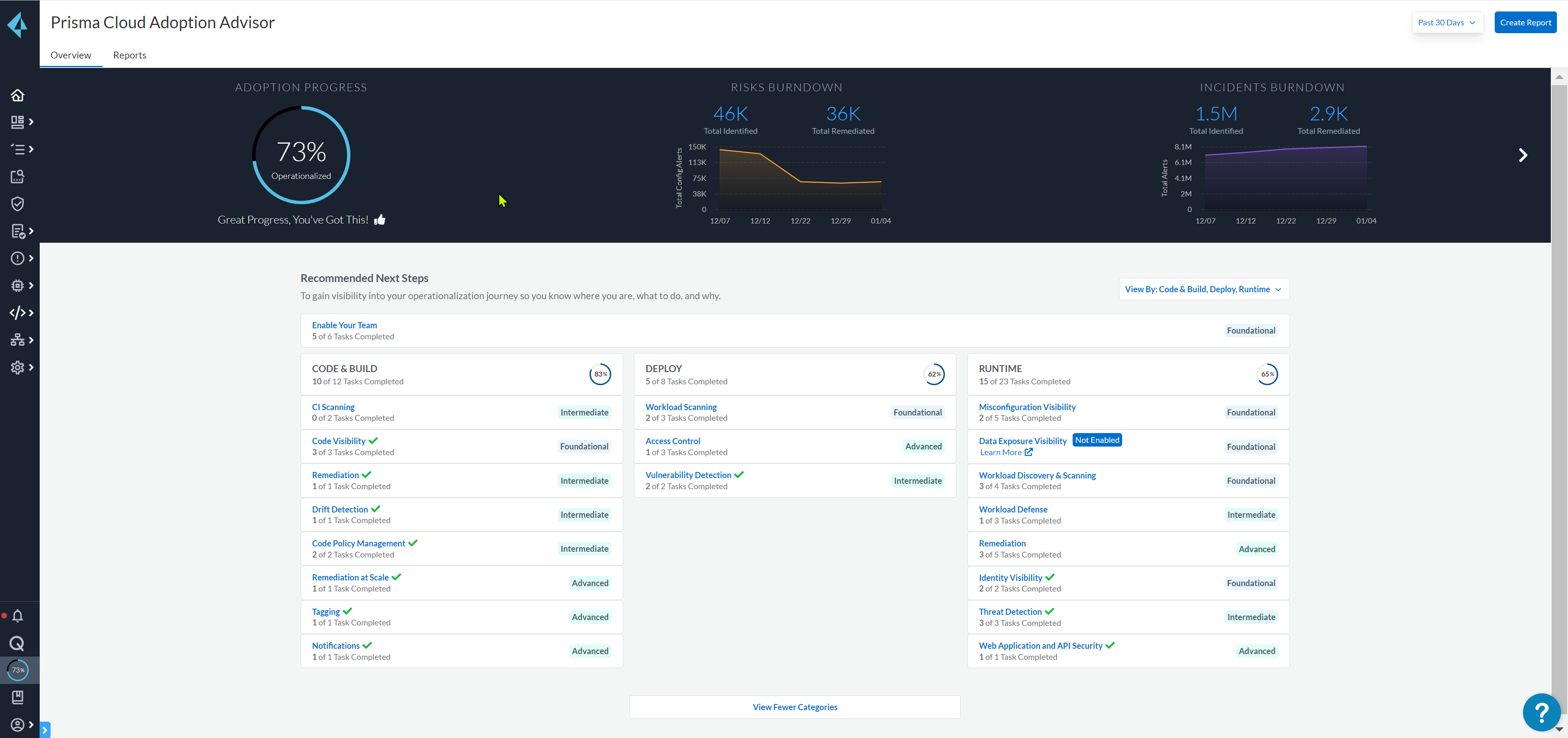Open the Alerts exclamation sidebar icon

pos(18,258)
